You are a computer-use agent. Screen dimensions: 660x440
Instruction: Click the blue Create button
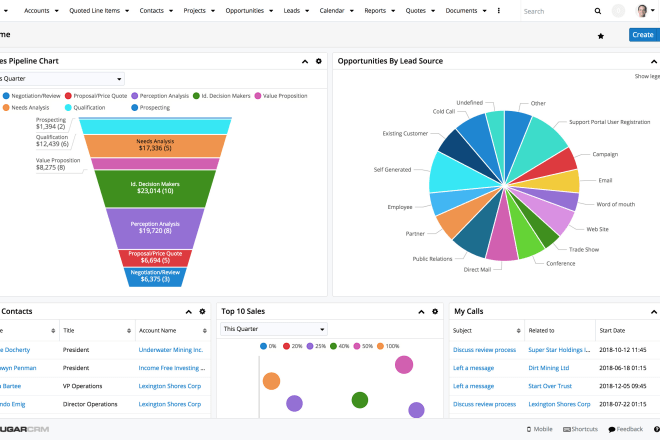[644, 35]
